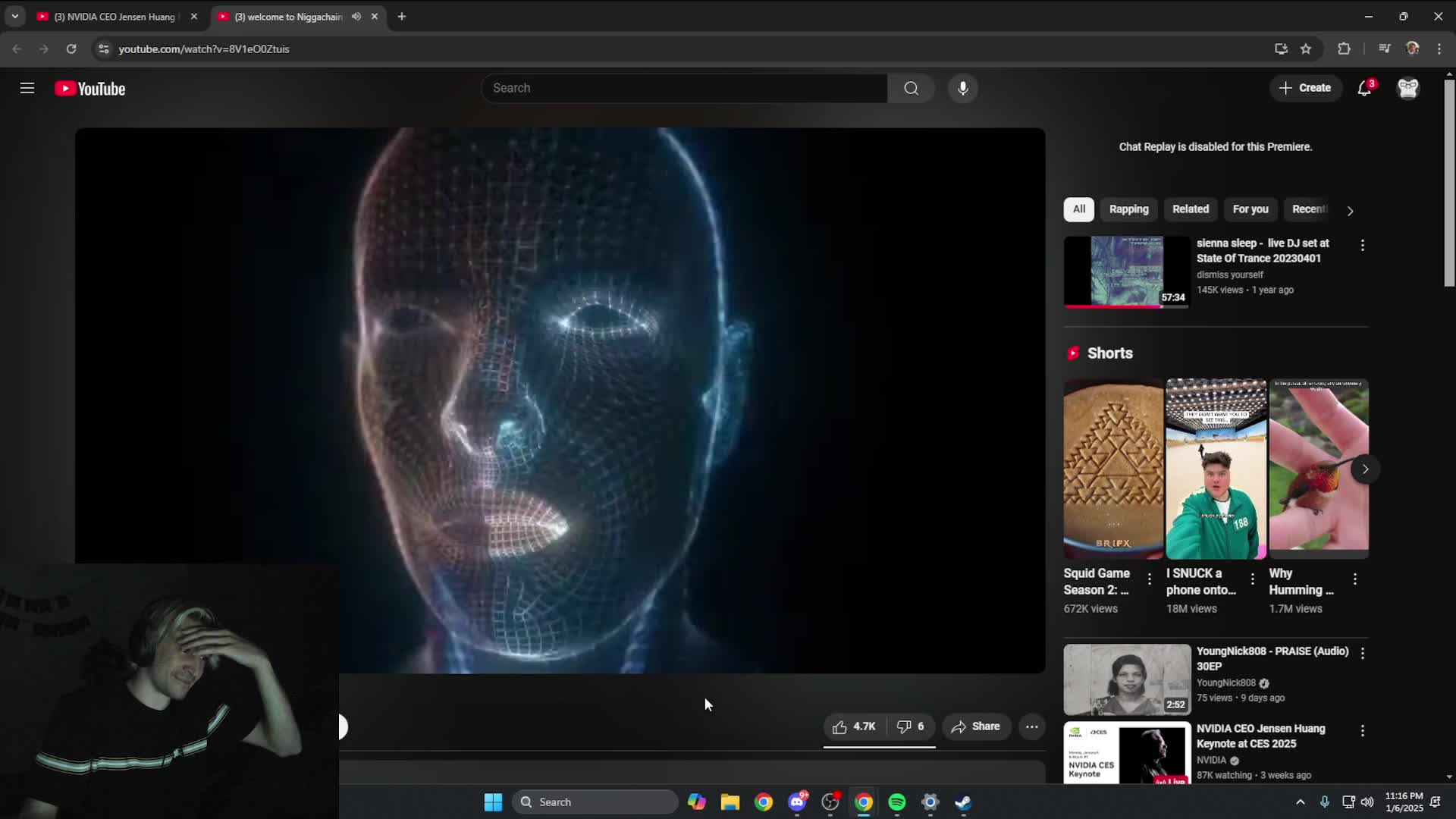This screenshot has width=1456, height=819.
Task: Open the Chrome extensions puzzle icon
Action: point(1344,49)
